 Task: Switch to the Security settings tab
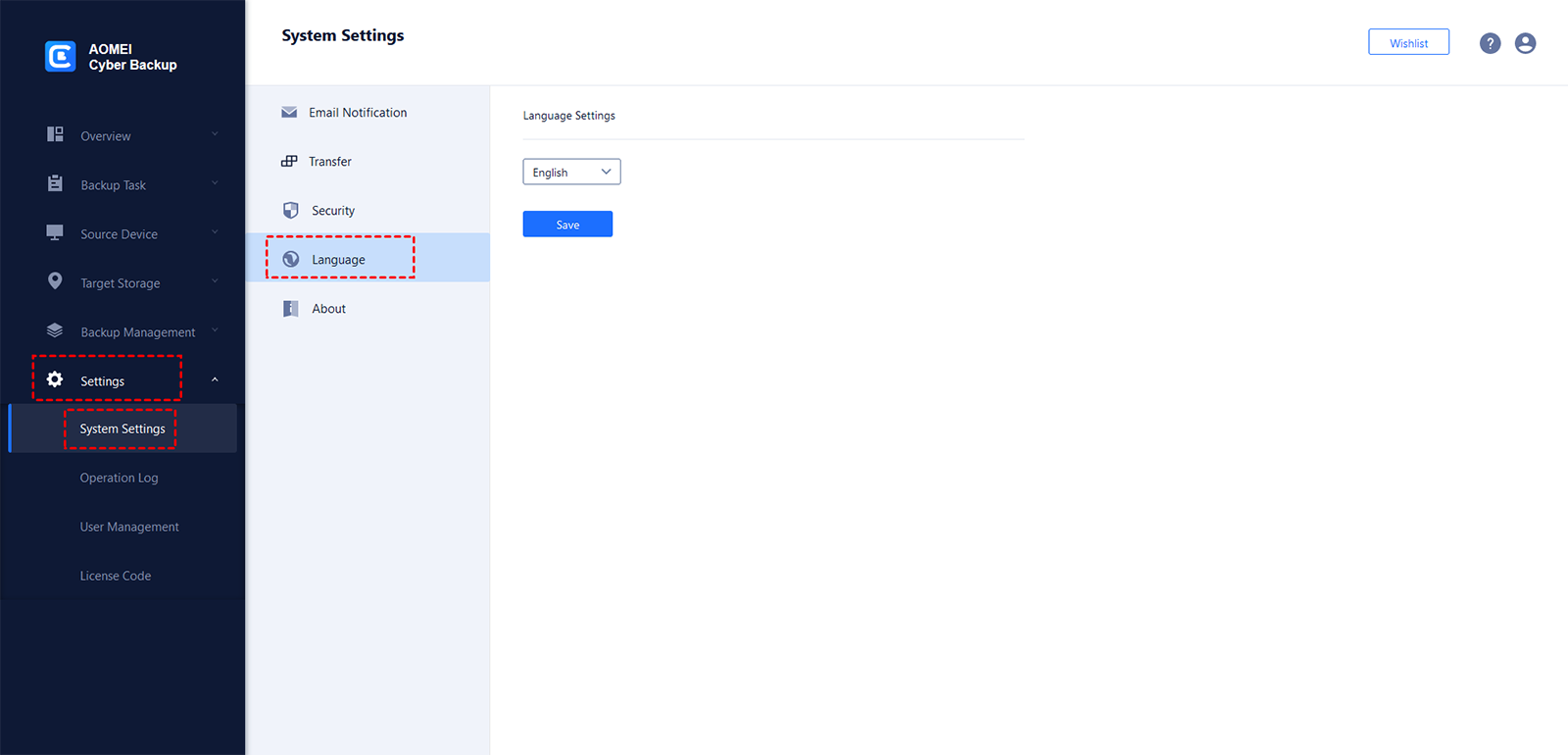pyautogui.click(x=333, y=211)
